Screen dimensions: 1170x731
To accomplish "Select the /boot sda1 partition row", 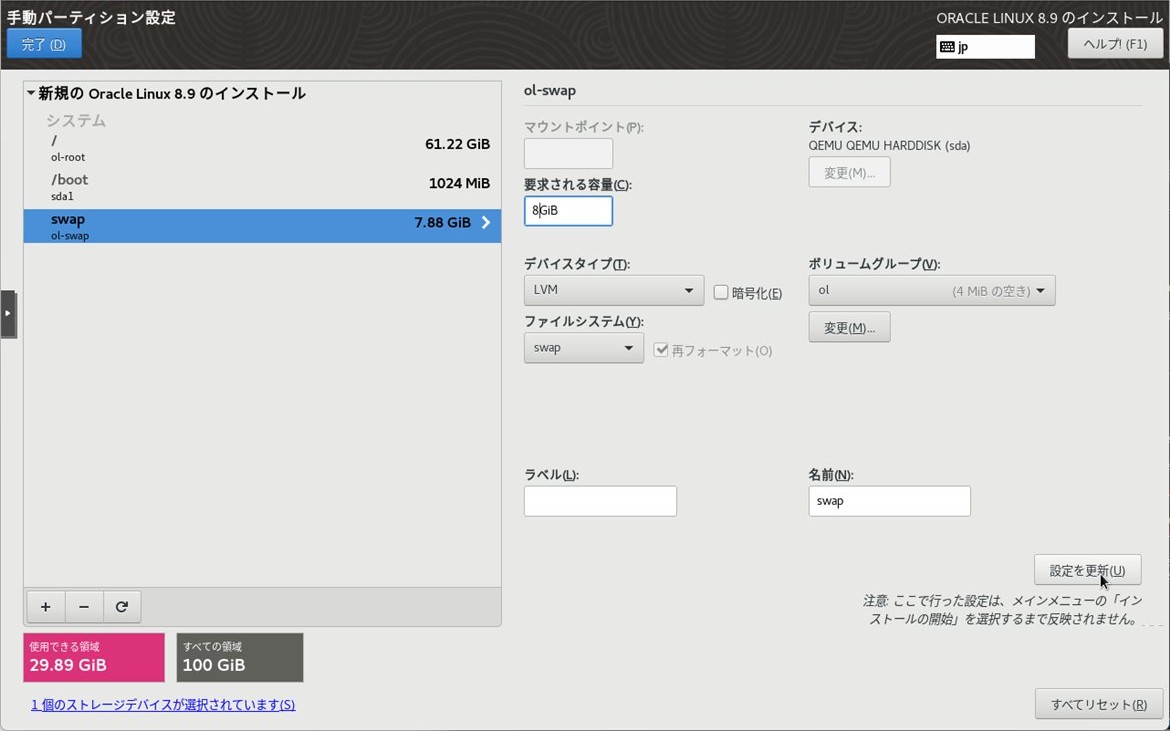I will (x=262, y=187).
